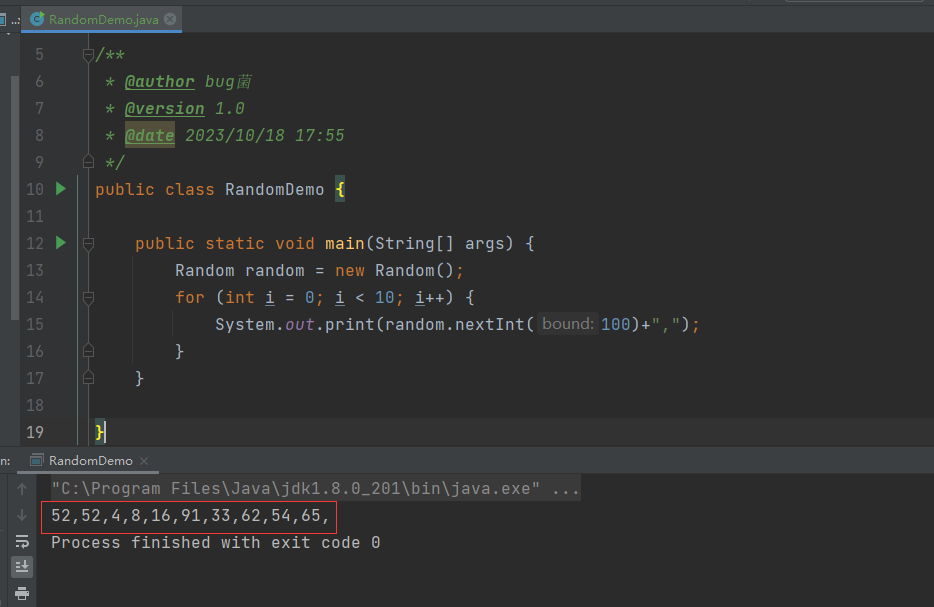This screenshot has height=607, width=934.
Task: Click the highlighted @date tag
Action: (x=150, y=135)
